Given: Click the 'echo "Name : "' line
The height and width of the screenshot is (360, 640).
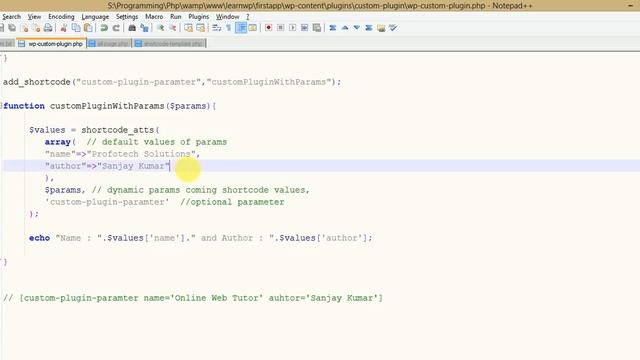Looking at the screenshot, I should coord(200,238).
